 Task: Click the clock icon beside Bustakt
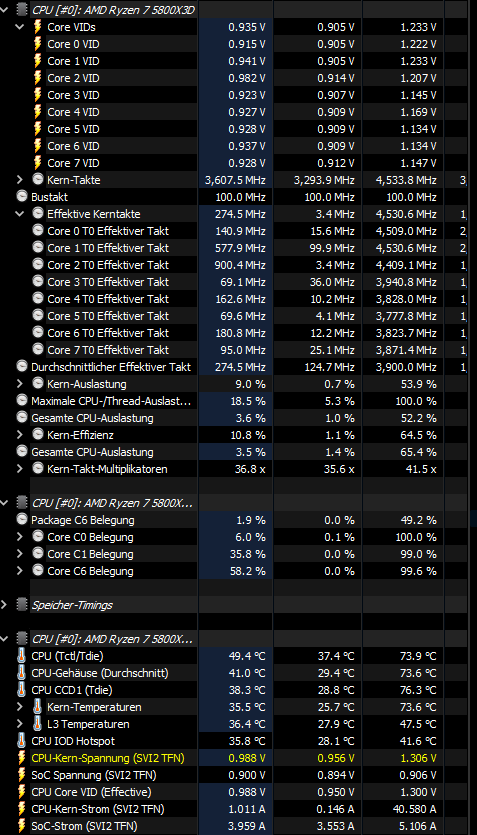pyautogui.click(x=22, y=197)
